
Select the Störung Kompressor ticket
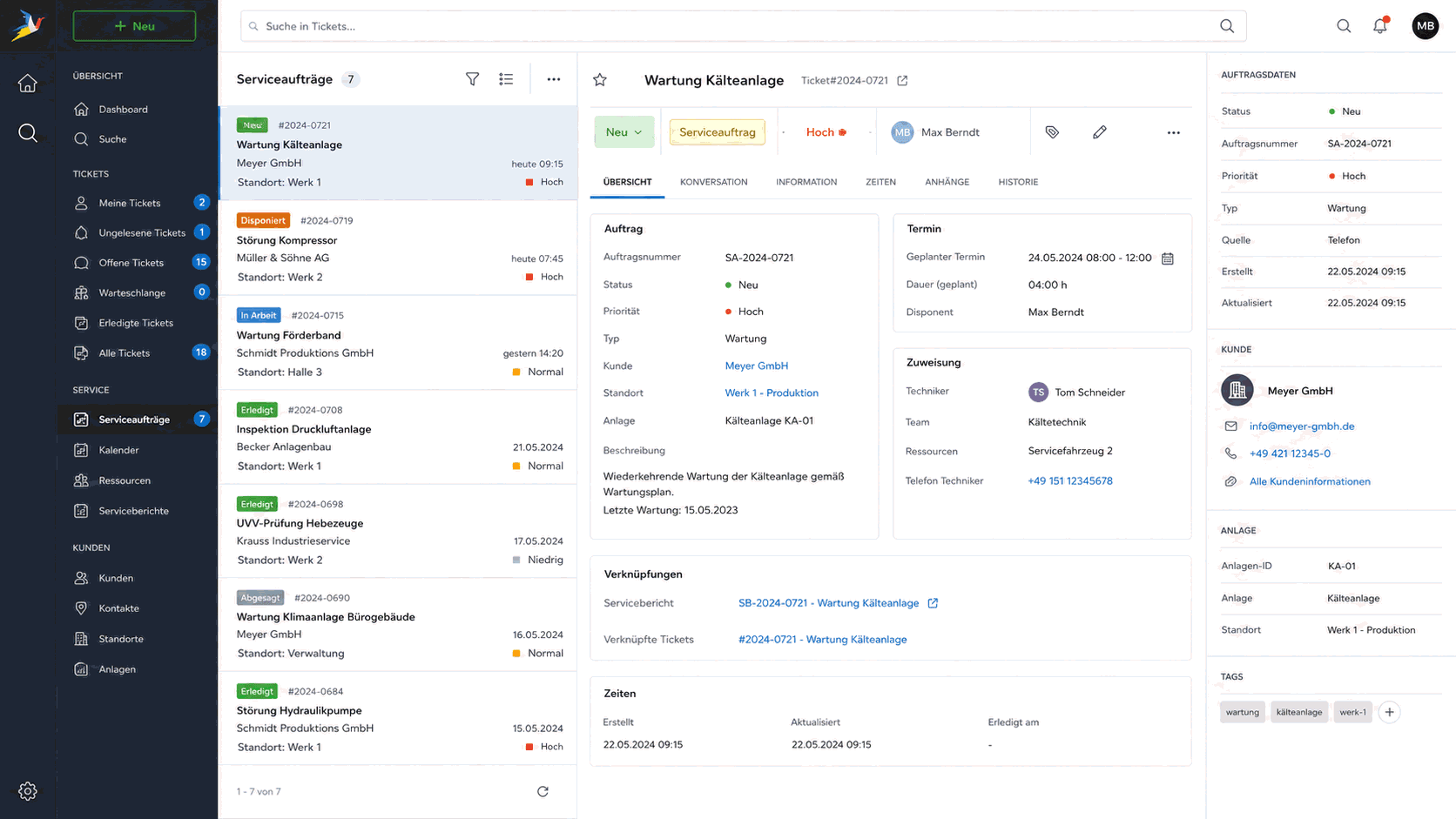[x=399, y=249]
